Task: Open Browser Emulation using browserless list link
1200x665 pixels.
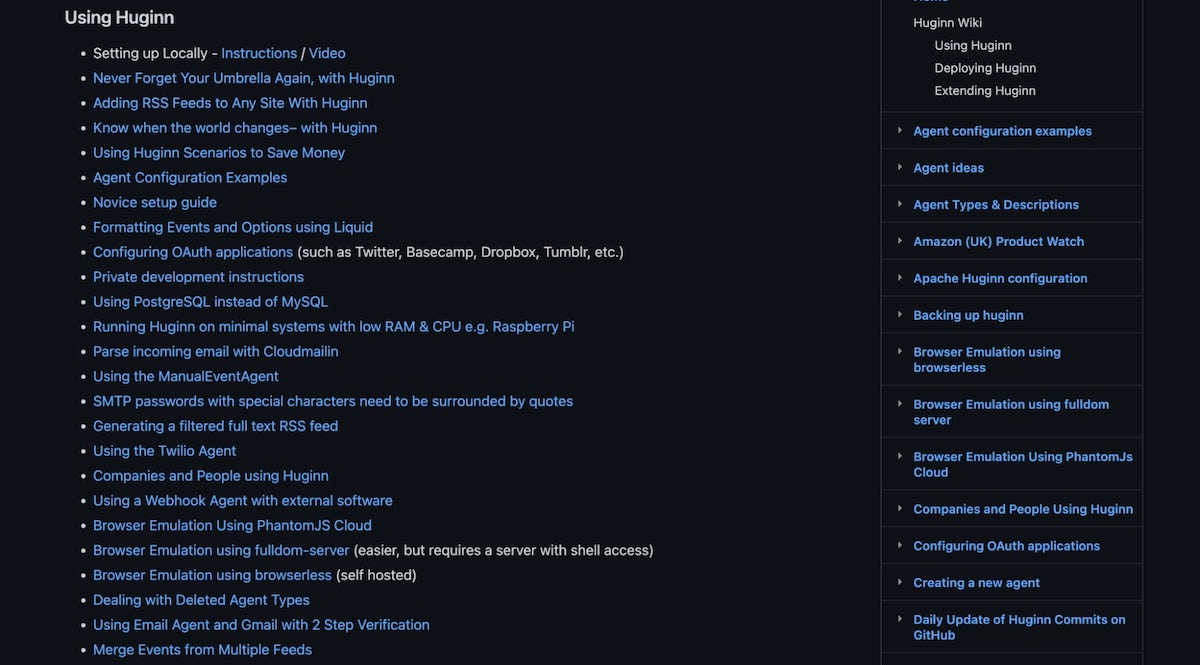Action: point(212,575)
